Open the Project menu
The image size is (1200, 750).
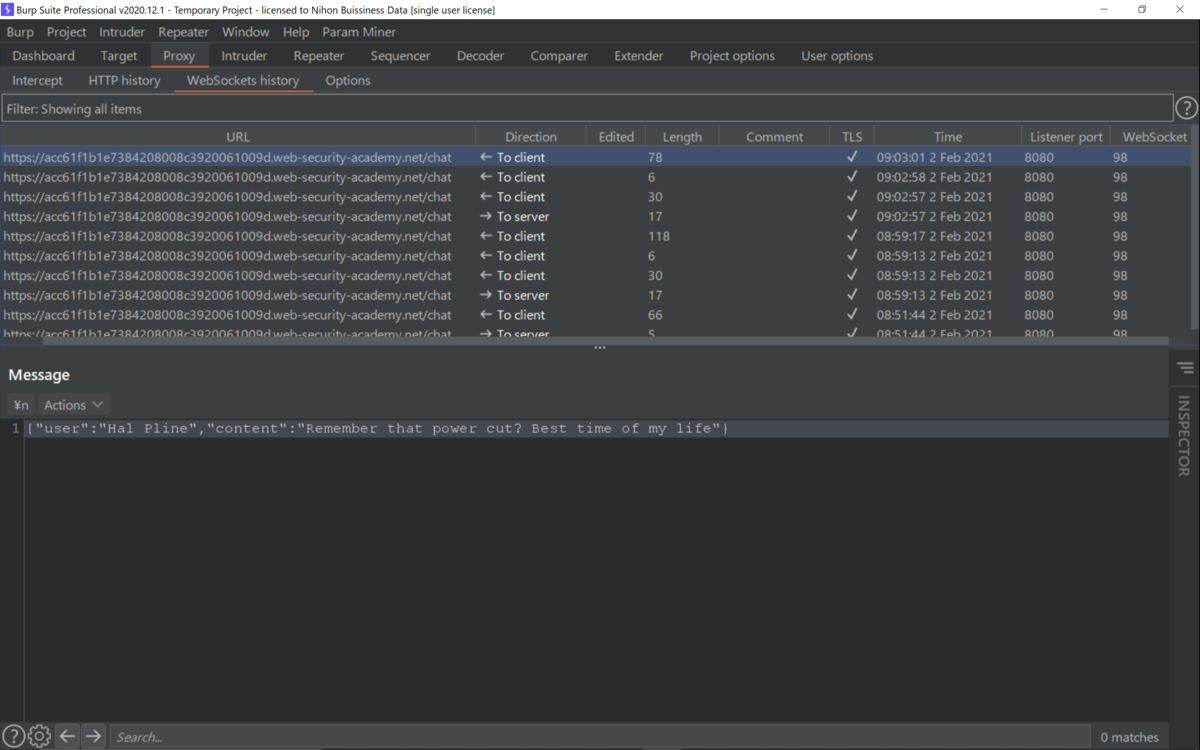coord(67,32)
